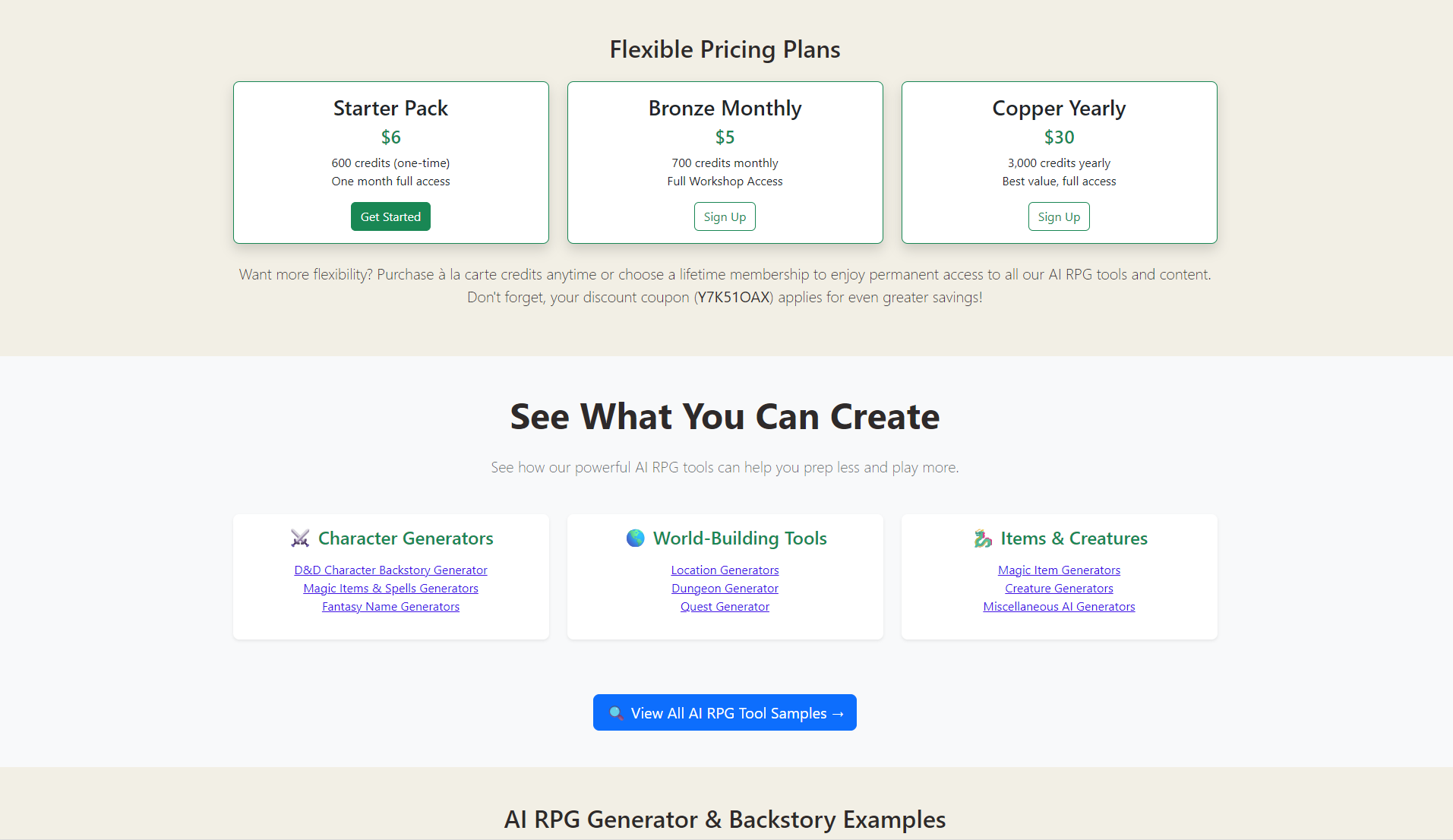The image size is (1453, 840).
Task: Open the Creature Generators link
Action: coord(1059,589)
